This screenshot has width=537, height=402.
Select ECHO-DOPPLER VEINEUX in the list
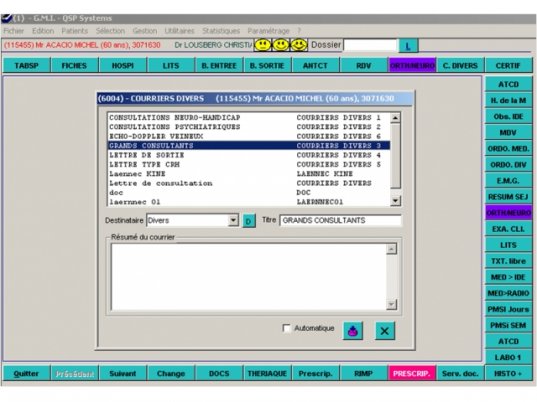[249, 136]
